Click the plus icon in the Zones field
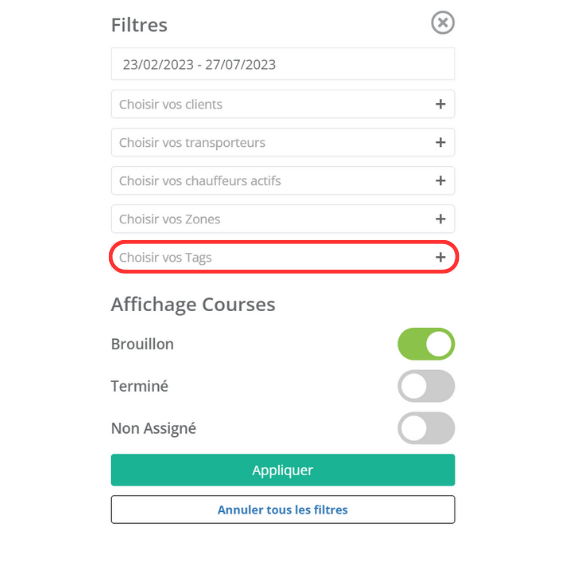Image resolution: width=570 pixels, height=570 pixels. click(x=440, y=219)
